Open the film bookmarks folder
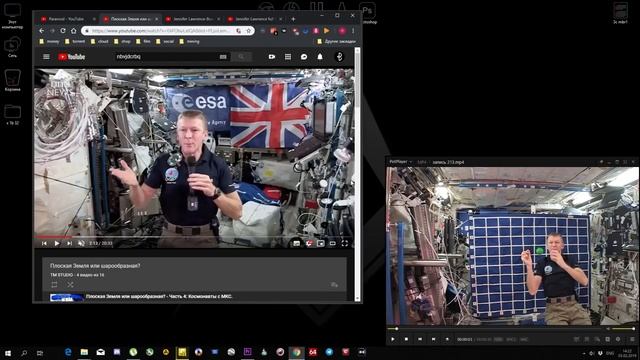Image resolution: width=640 pixels, height=360 pixels. click(x=143, y=41)
